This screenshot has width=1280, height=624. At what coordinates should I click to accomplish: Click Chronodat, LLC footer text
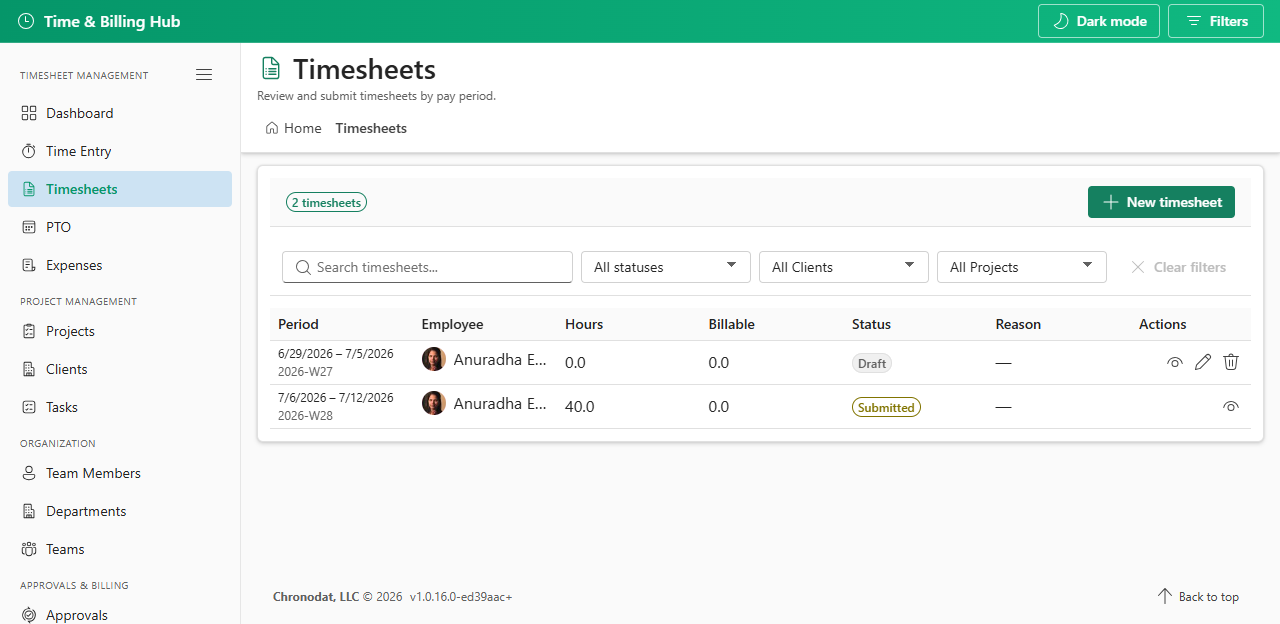(316, 597)
